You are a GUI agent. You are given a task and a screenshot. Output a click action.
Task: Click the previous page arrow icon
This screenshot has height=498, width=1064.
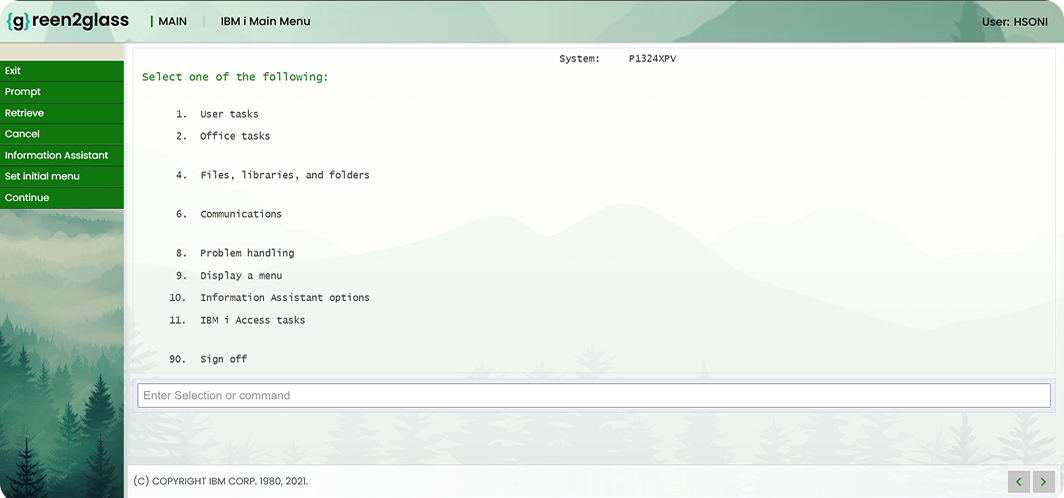click(x=1018, y=481)
